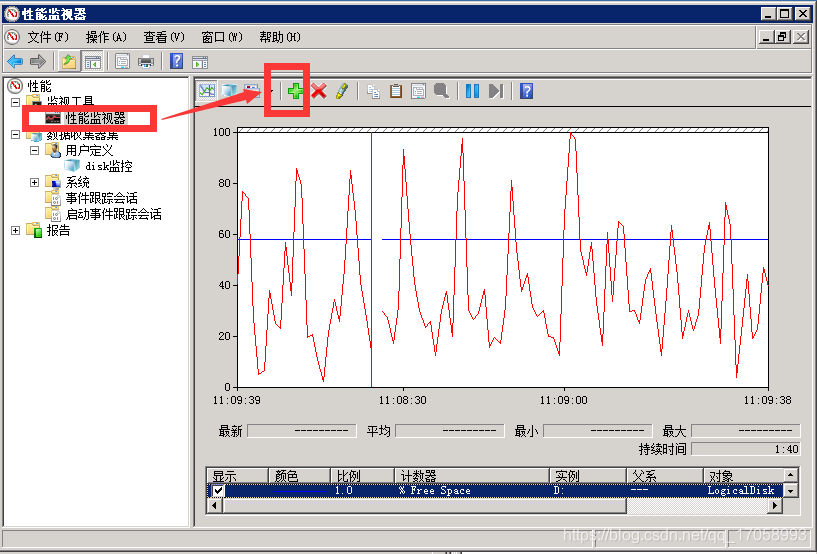Collapse the 数据收集器集 tree node

click(16, 134)
